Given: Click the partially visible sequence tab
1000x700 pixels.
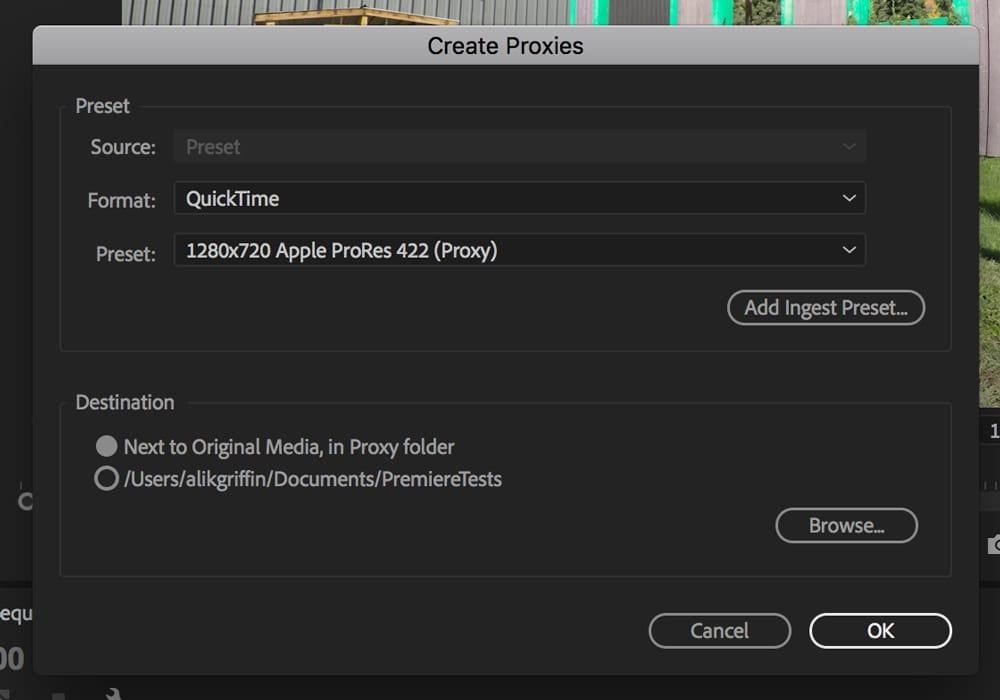Looking at the screenshot, I should point(14,611).
